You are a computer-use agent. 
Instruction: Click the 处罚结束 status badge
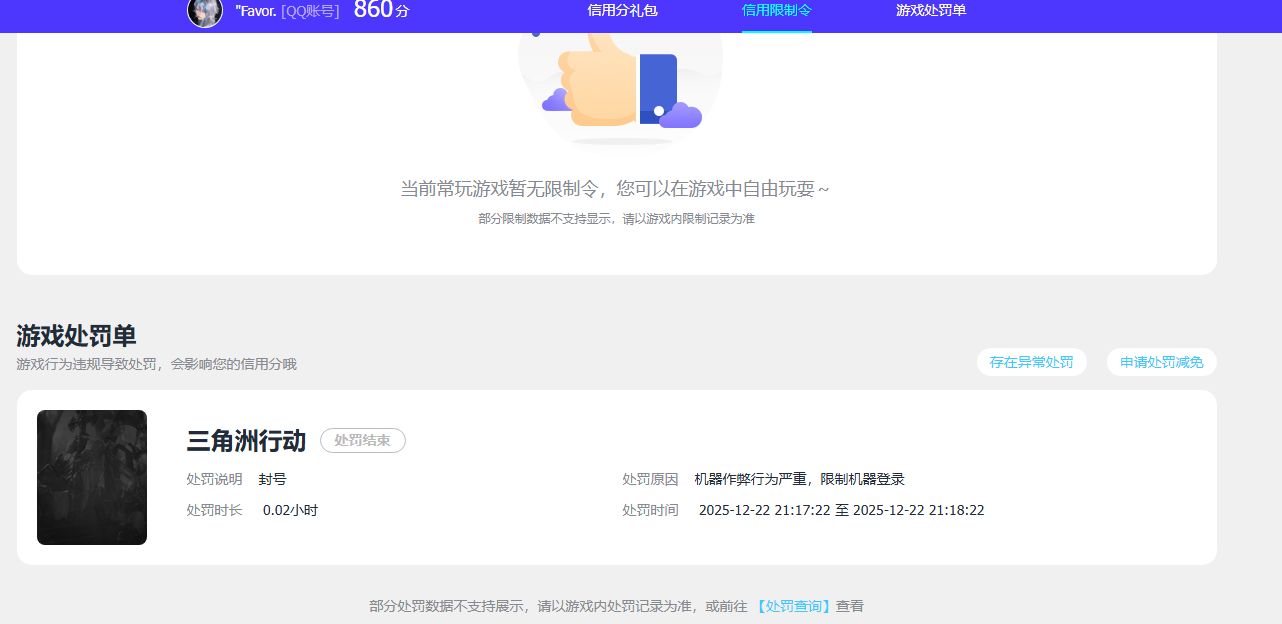click(362, 441)
